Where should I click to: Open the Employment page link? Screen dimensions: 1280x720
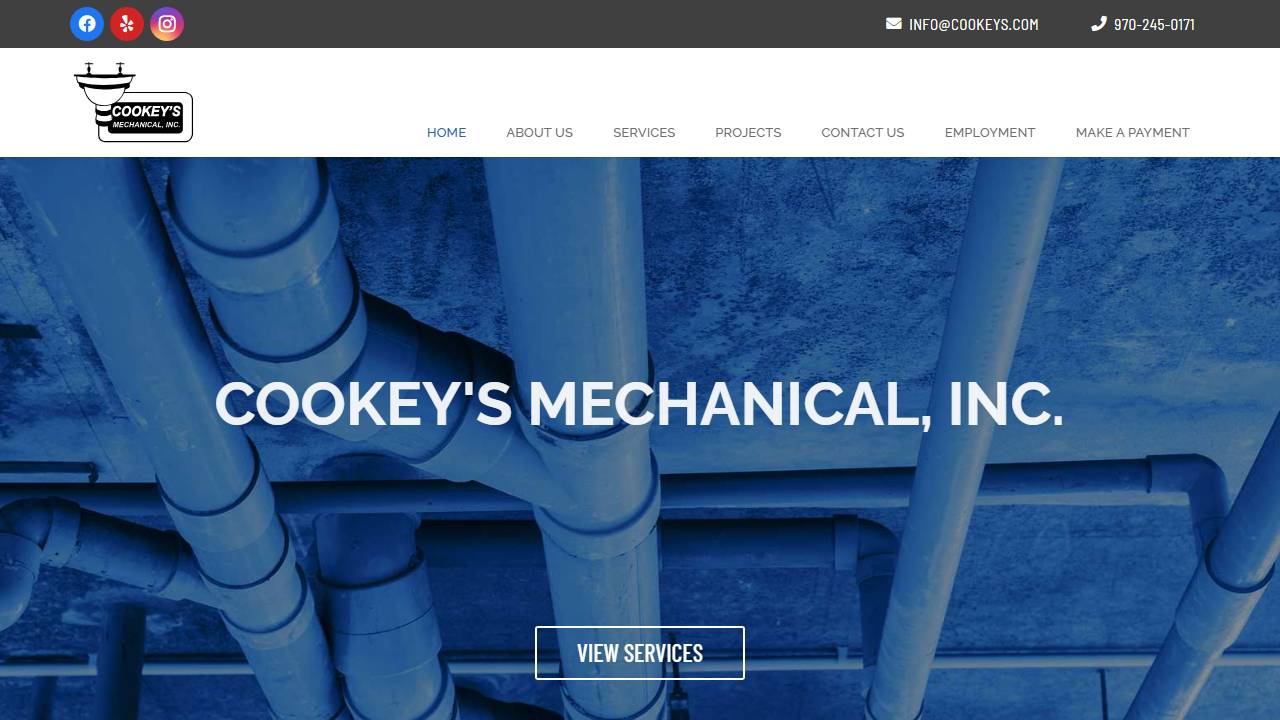tap(990, 132)
